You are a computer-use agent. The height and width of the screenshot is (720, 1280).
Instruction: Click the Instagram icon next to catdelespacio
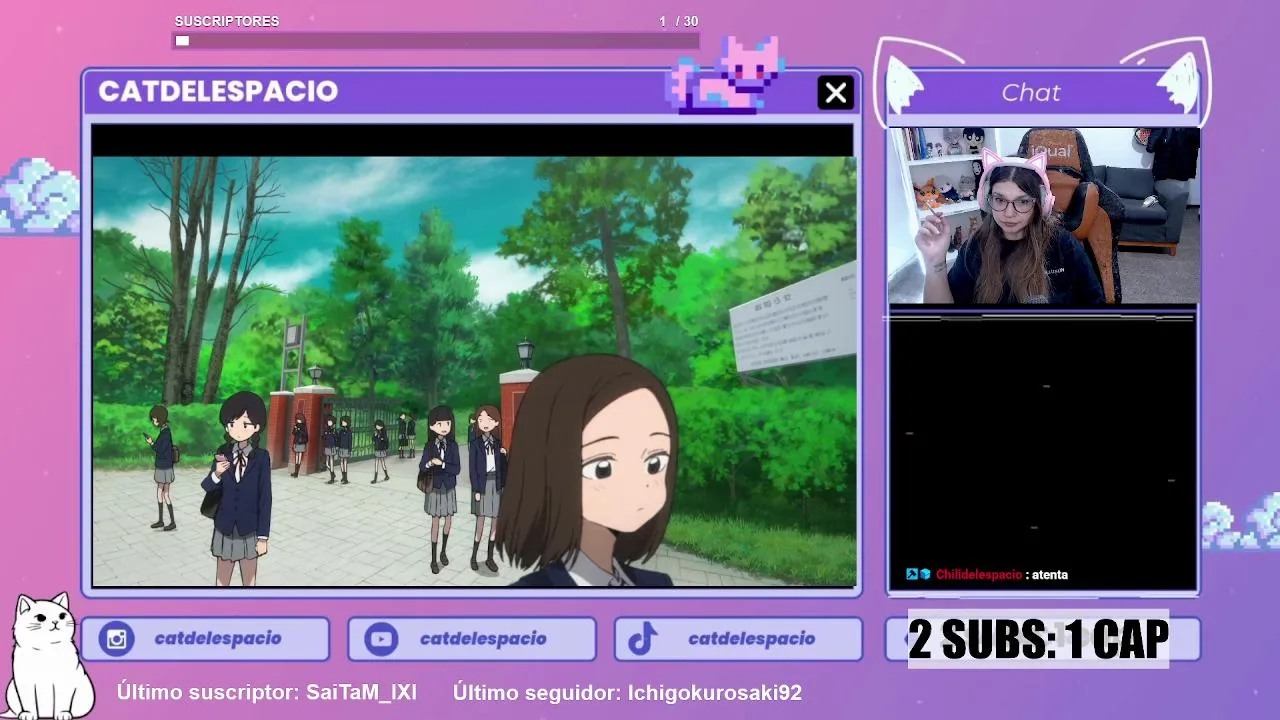pos(117,639)
